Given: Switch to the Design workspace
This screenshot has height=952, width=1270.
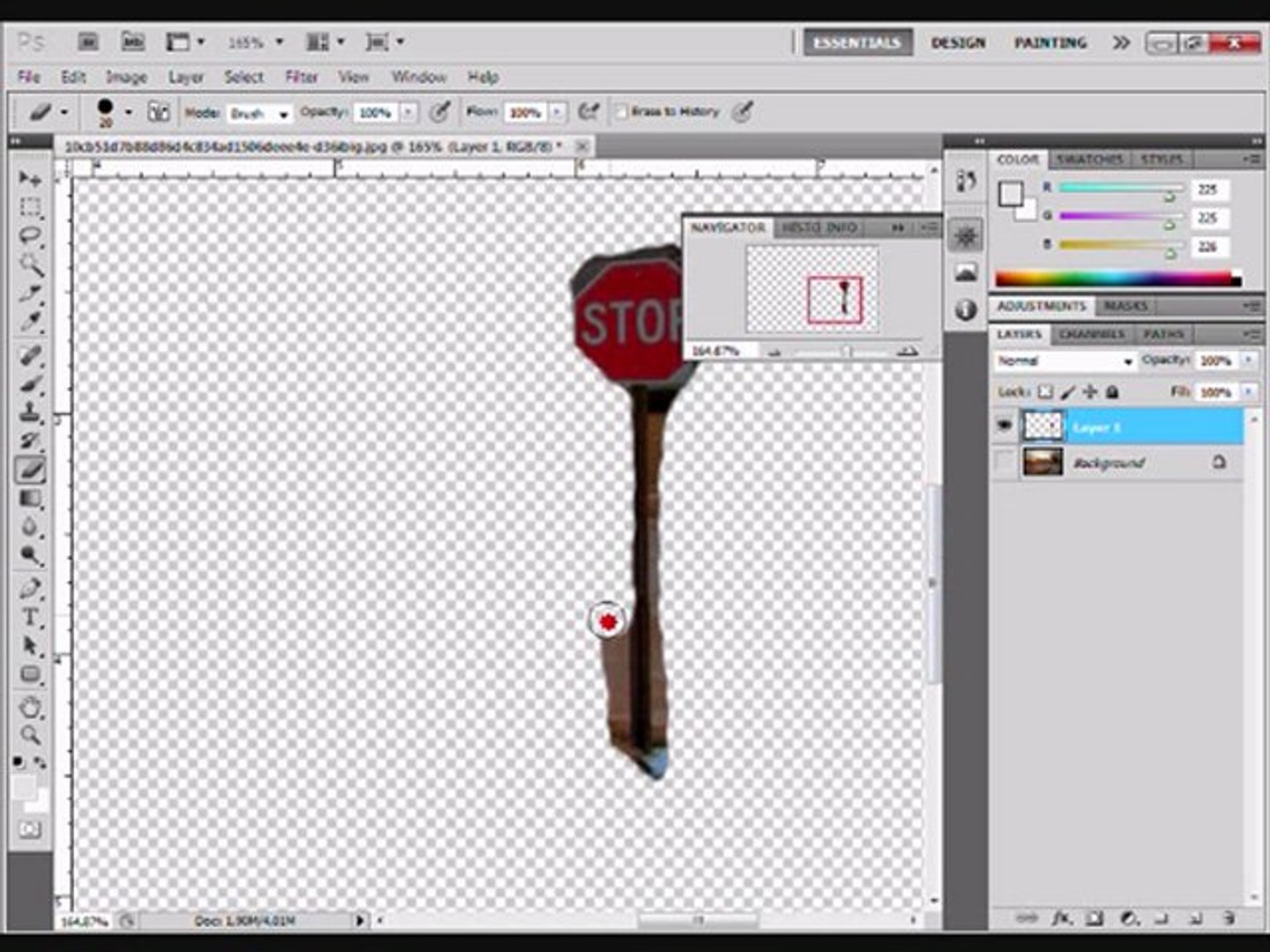Looking at the screenshot, I should coord(958,42).
